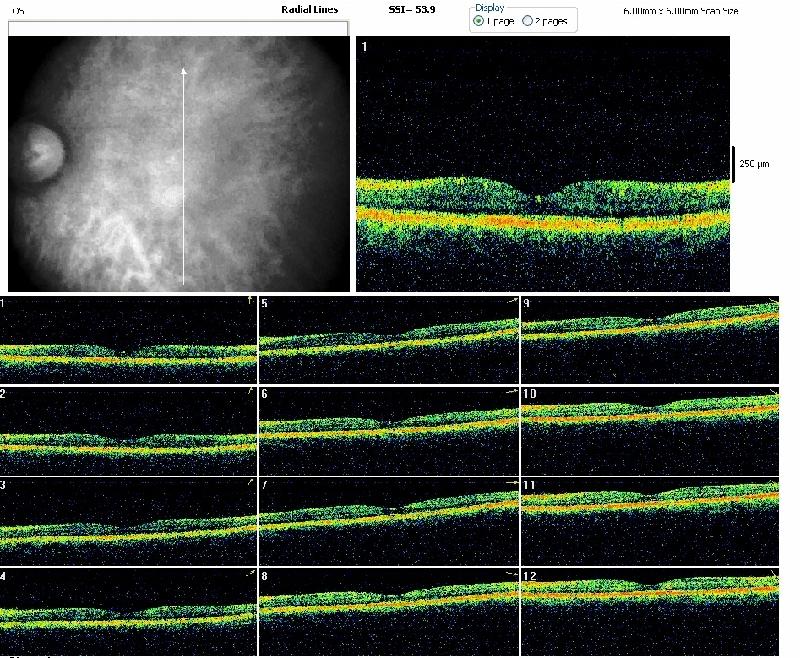Screen dimensions: 800x658
Task: Open radial scan thumbnail number 8
Action: coord(388,611)
